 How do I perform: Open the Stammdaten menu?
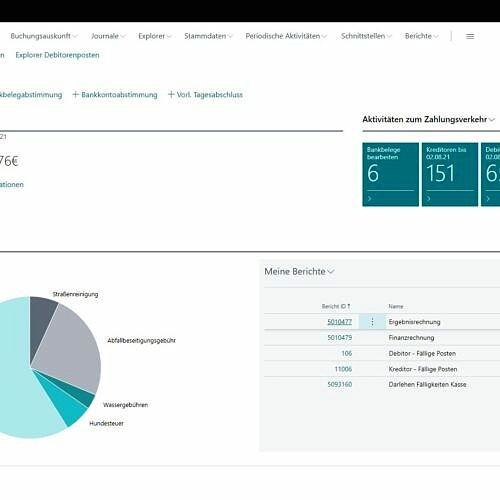(x=208, y=36)
